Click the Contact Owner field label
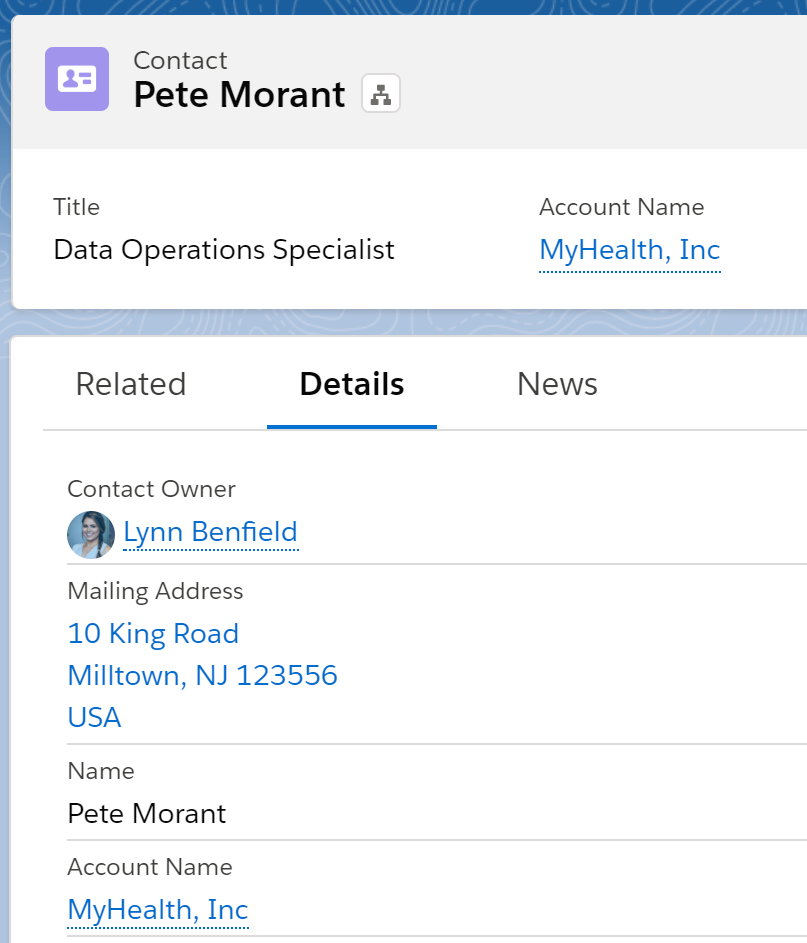 pos(152,489)
